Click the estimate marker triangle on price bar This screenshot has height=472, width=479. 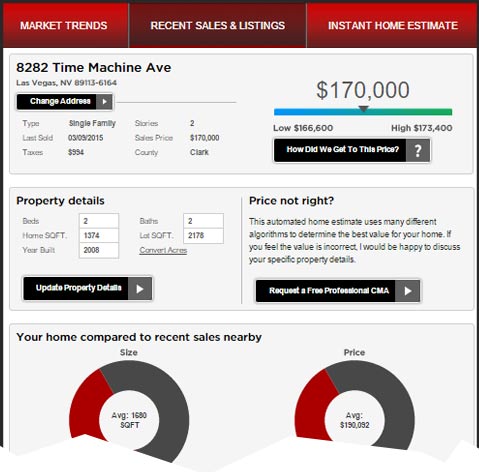pyautogui.click(x=363, y=109)
